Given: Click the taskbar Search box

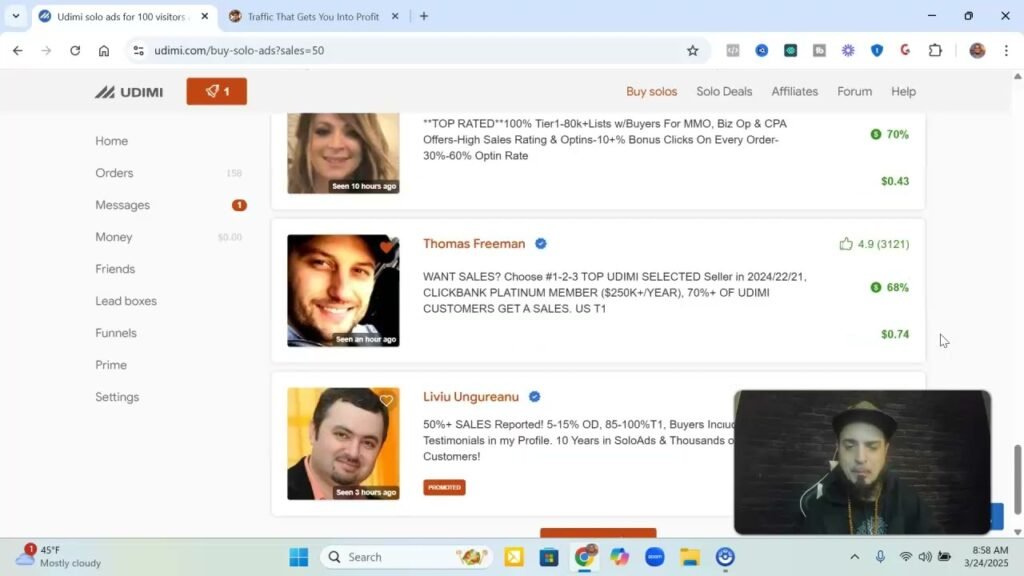Looking at the screenshot, I should coord(406,557).
